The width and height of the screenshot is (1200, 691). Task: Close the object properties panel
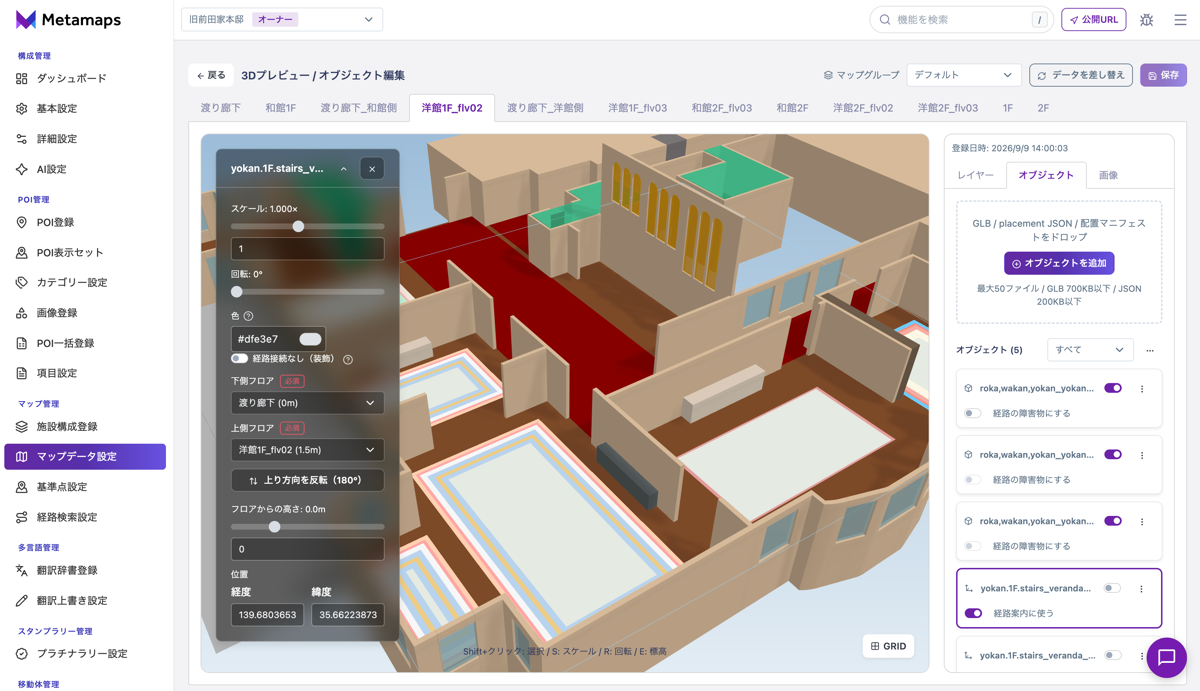tap(372, 169)
